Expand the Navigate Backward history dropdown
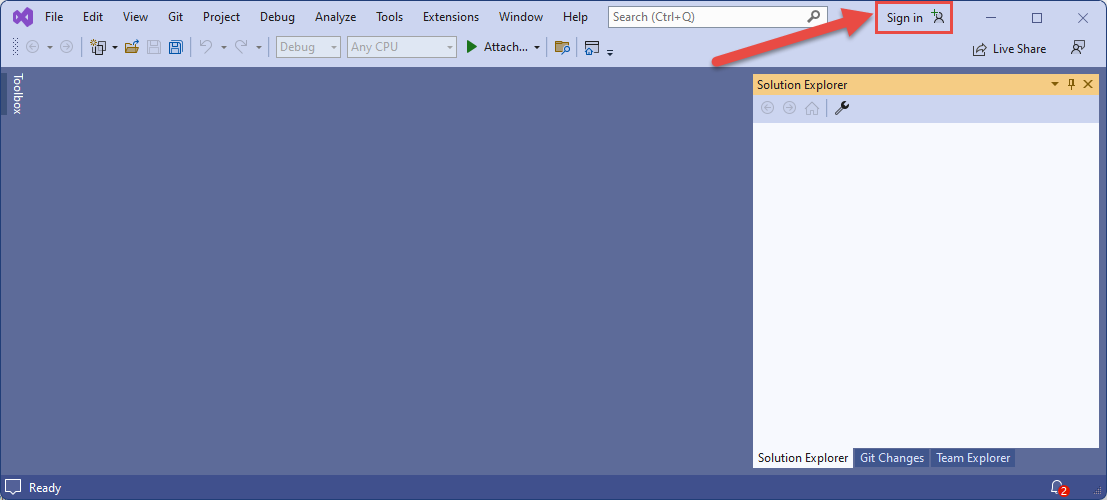Image resolution: width=1107 pixels, height=500 pixels. click(49, 47)
